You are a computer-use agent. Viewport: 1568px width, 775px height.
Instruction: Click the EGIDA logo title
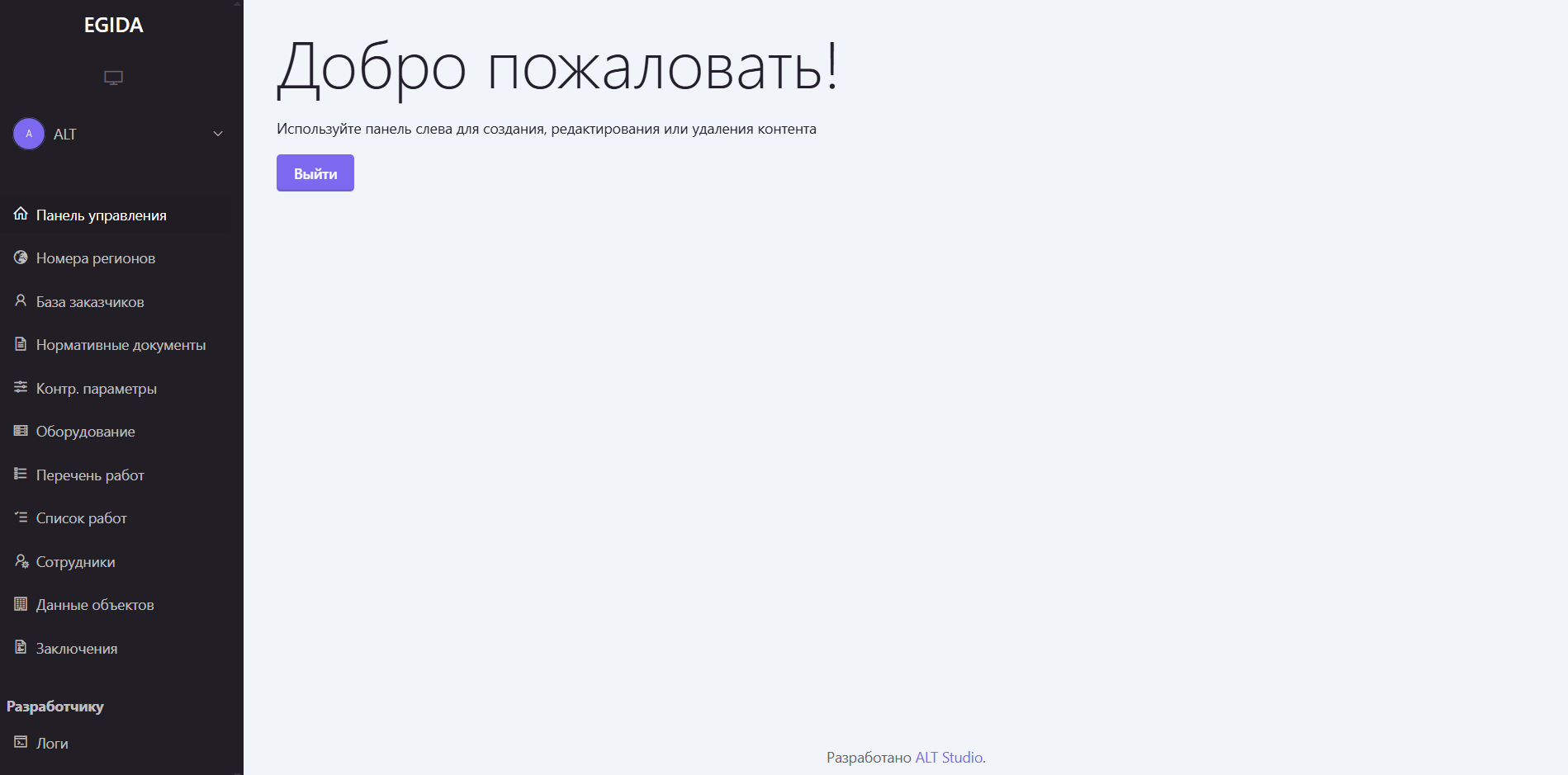pyautogui.click(x=113, y=26)
